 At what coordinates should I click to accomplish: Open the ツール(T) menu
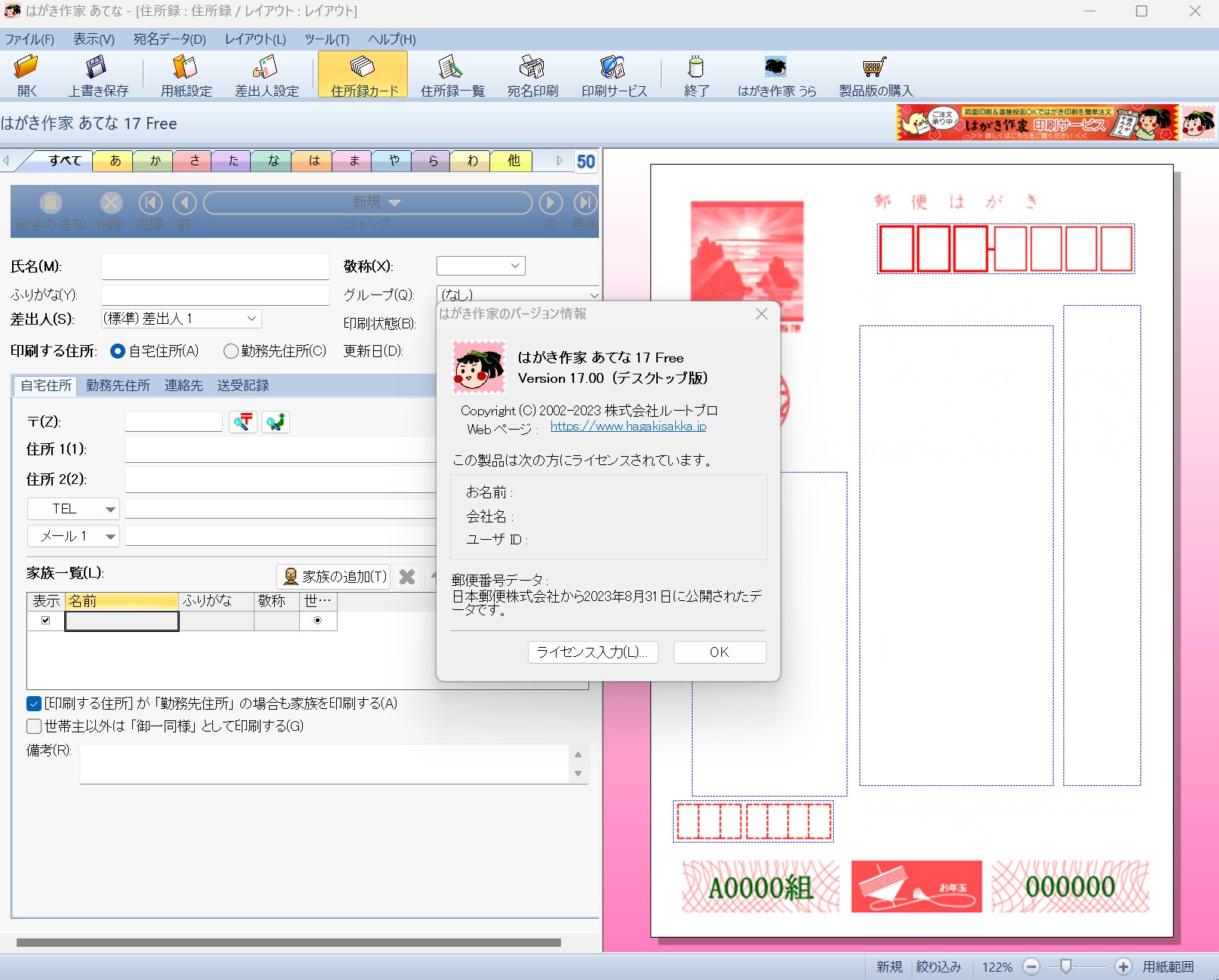(325, 39)
